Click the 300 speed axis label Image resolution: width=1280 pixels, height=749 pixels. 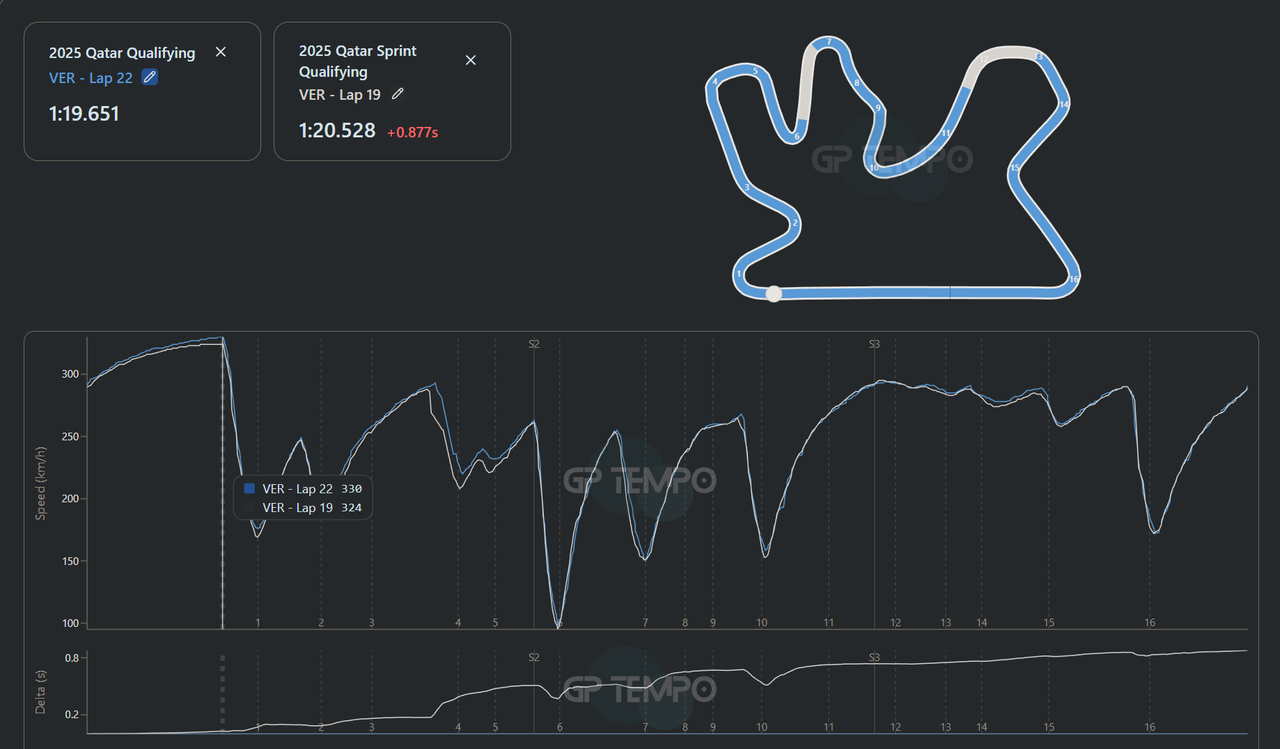tap(70, 374)
